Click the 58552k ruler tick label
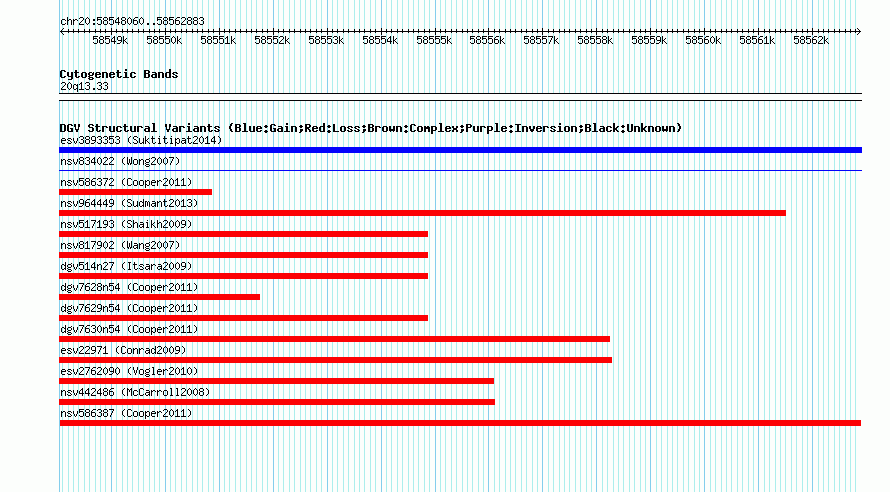 [x=272, y=40]
